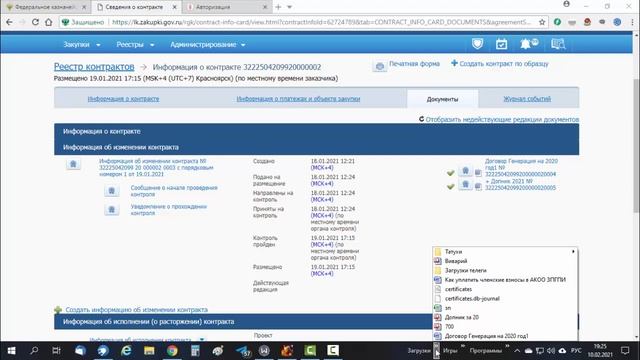The height and width of the screenshot is (360, 640).
Task: Click the plus icon before Создать контракт по образцу
Action: 454,63
